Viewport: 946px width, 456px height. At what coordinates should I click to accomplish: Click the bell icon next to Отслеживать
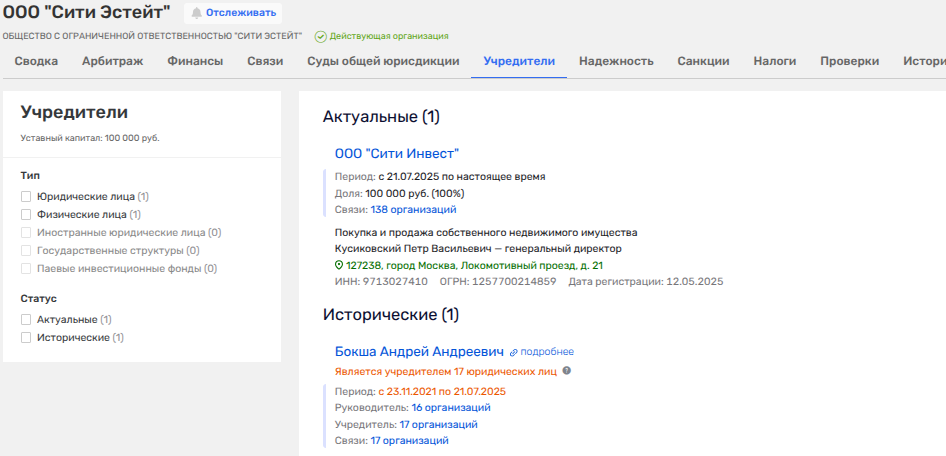196,13
